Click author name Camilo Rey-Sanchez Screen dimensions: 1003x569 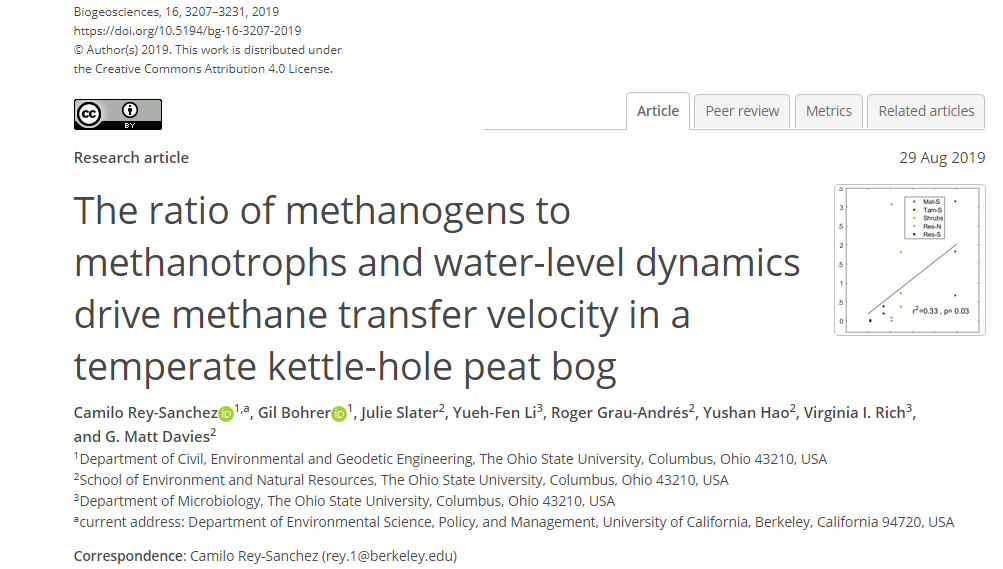146,413
